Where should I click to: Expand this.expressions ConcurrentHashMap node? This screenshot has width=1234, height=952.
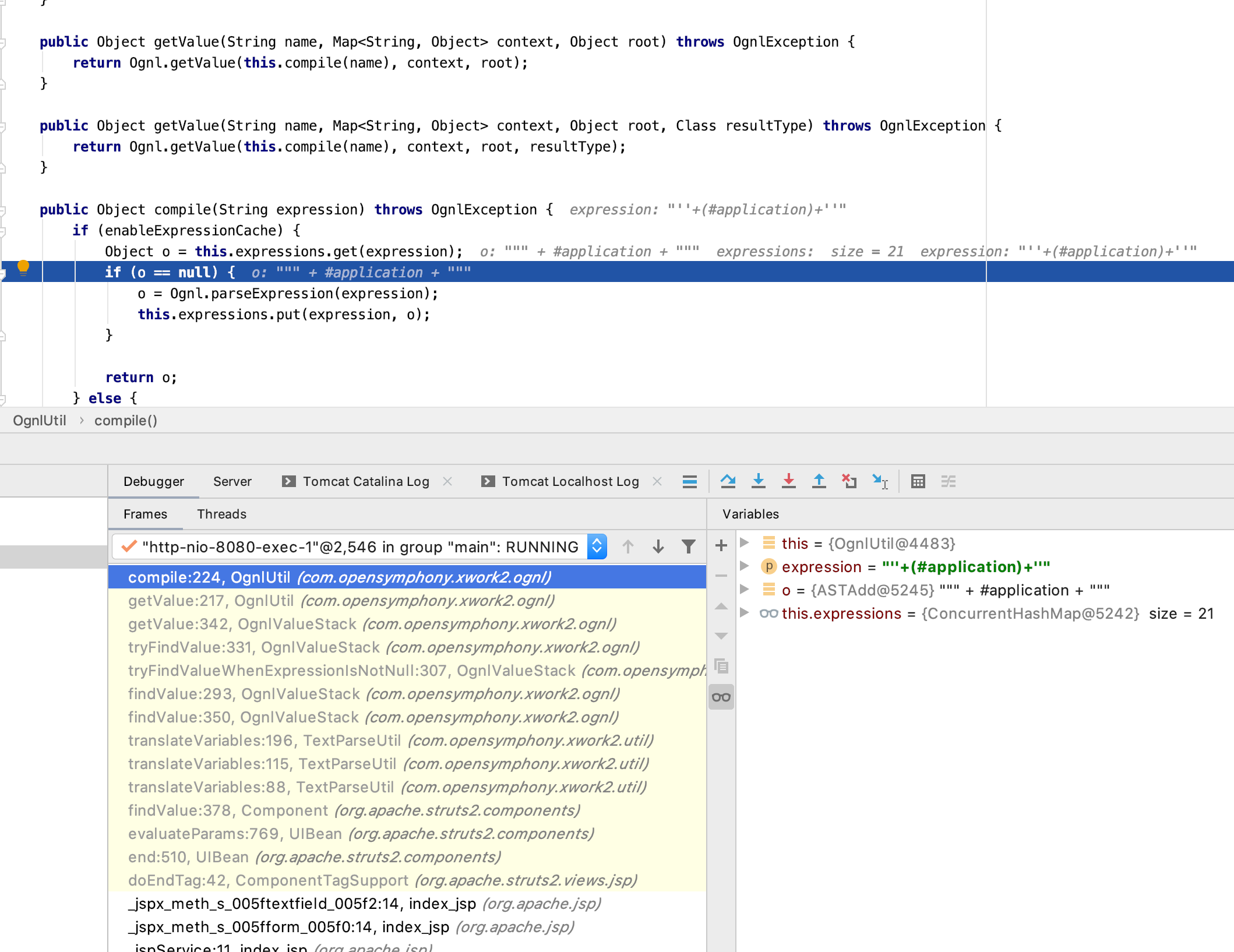click(744, 613)
